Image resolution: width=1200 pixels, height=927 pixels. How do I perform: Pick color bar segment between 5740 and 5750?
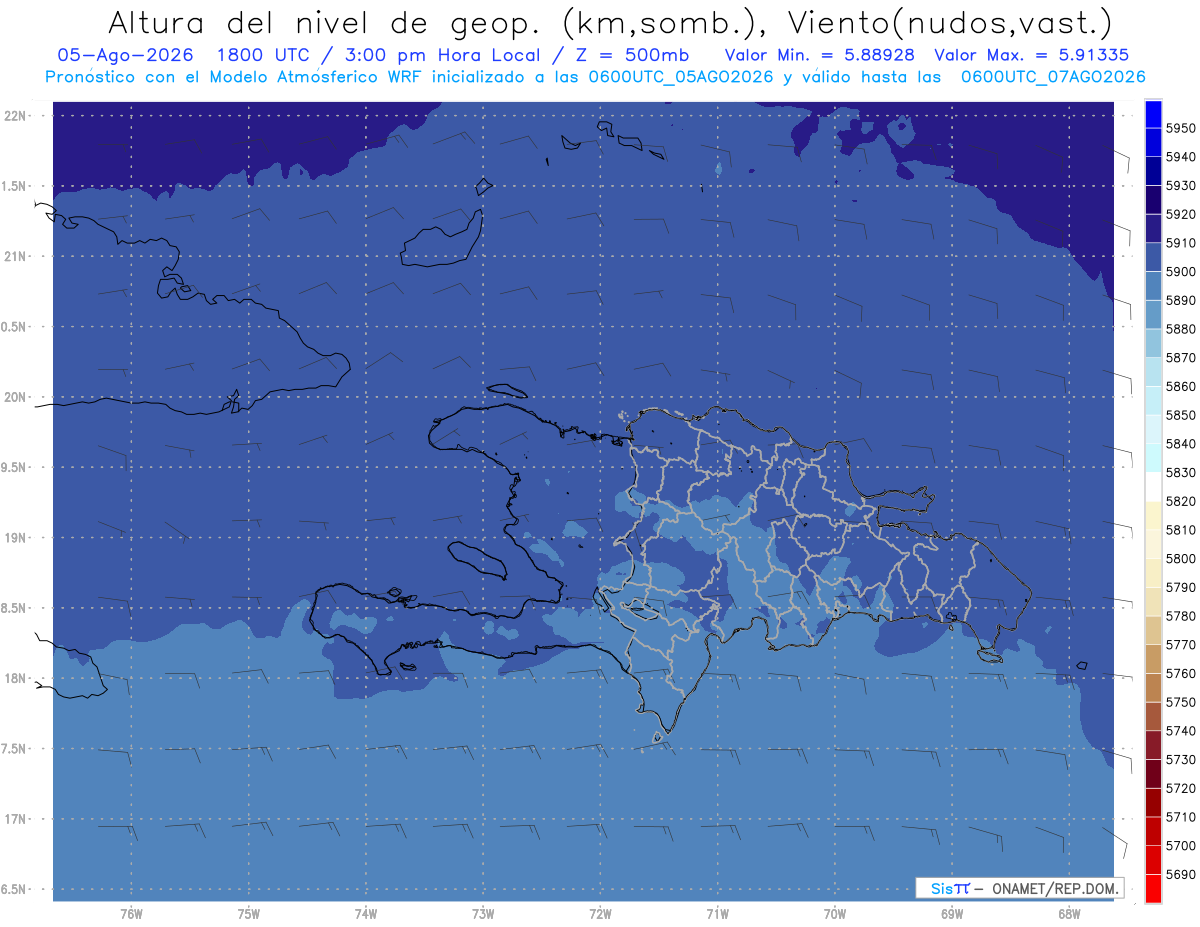point(1152,716)
